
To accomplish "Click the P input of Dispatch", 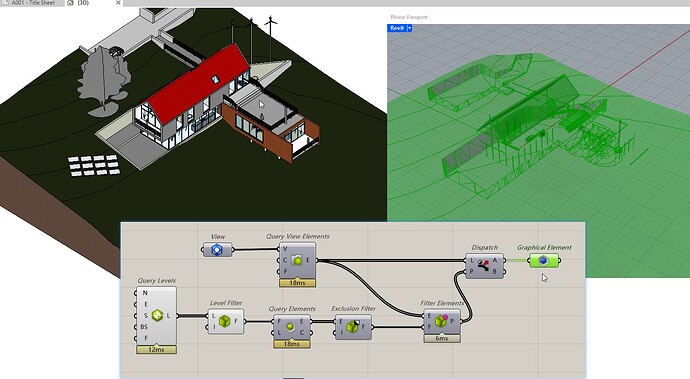I will click(x=471, y=272).
